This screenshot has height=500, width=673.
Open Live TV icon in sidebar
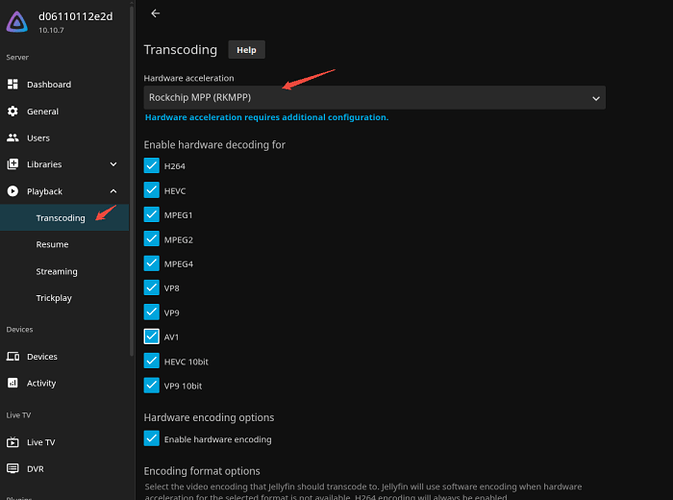(x=13, y=442)
